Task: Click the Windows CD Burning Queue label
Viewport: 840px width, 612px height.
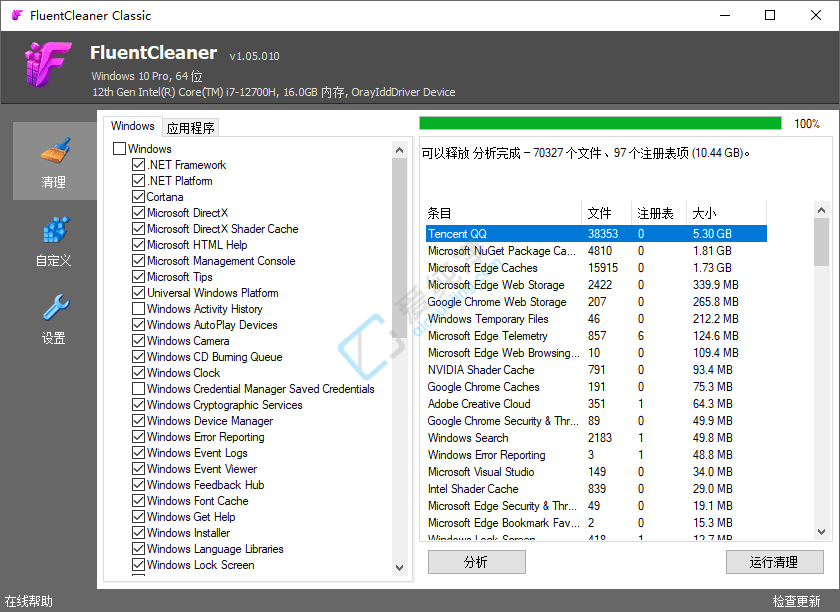Action: [214, 357]
